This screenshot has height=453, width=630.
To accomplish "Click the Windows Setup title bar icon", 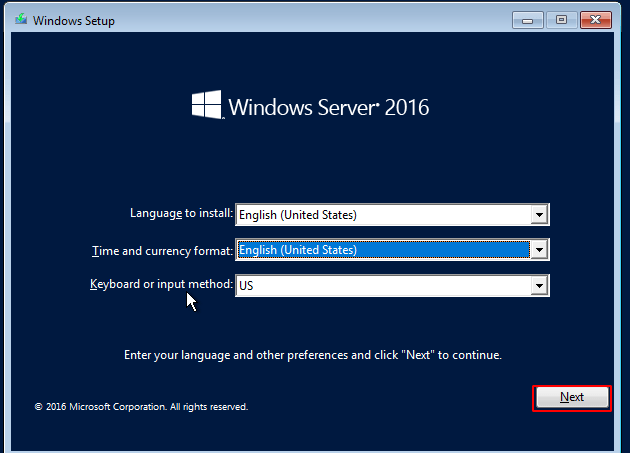I will pos(21,19).
